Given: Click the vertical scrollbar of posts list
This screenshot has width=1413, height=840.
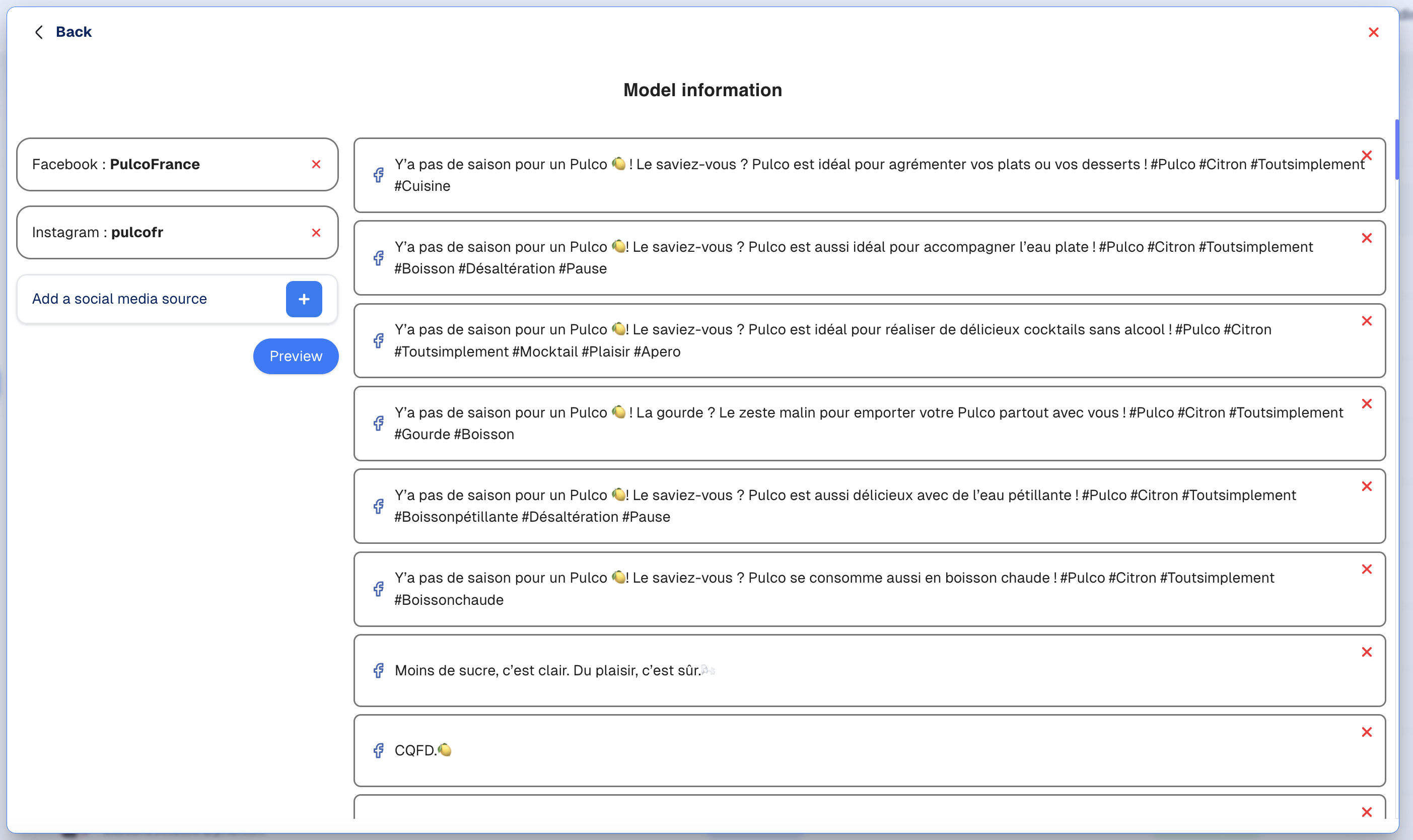Looking at the screenshot, I should (x=1396, y=150).
